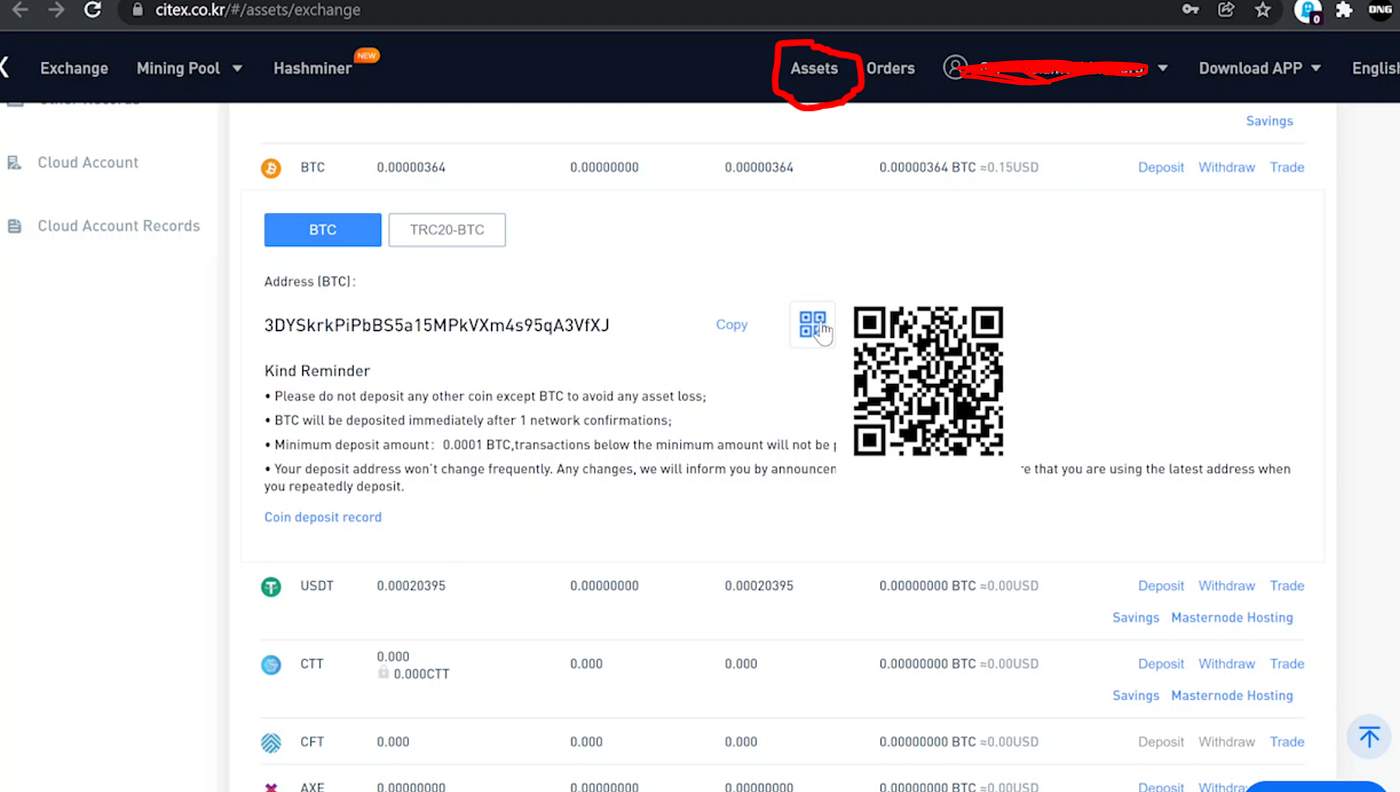Select the BTC network tab
This screenshot has width=1400, height=792.
[x=323, y=229]
